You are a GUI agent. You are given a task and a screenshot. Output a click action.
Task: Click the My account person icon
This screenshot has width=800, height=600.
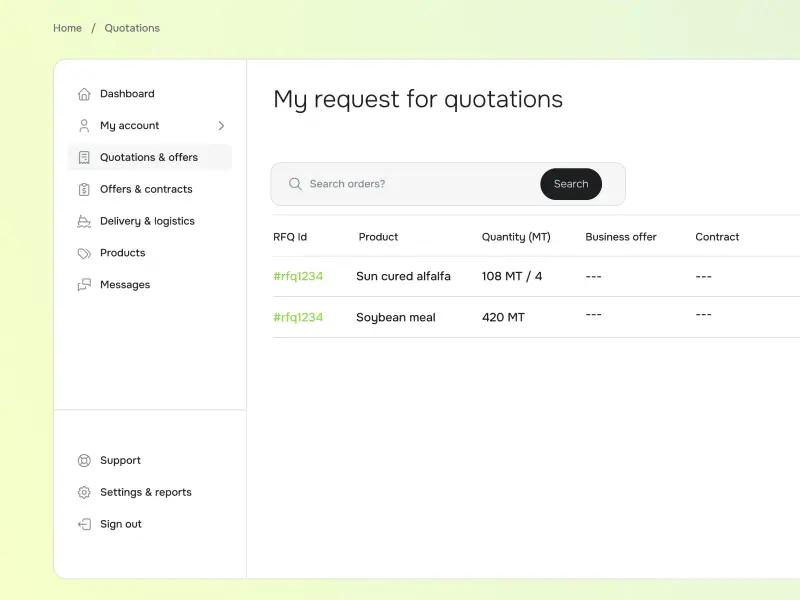coord(84,126)
